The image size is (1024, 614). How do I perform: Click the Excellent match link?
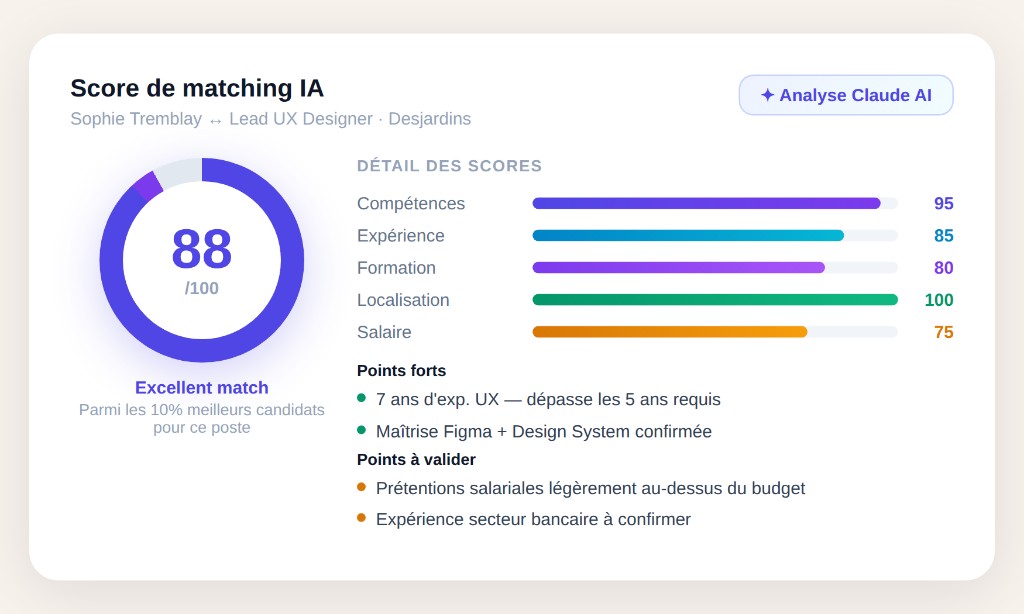[x=202, y=388]
